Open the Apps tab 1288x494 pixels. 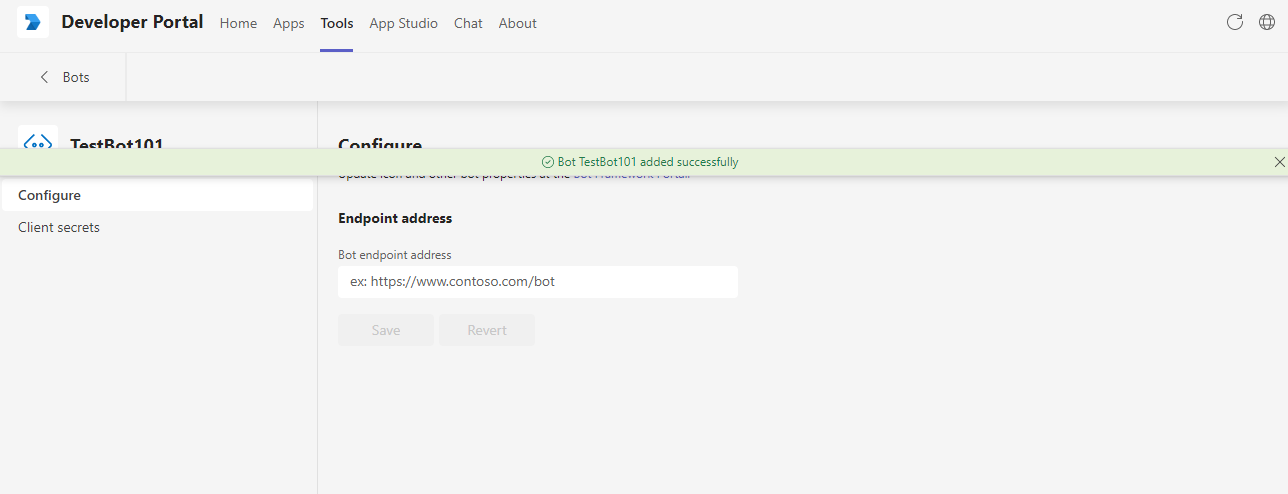tap(289, 23)
